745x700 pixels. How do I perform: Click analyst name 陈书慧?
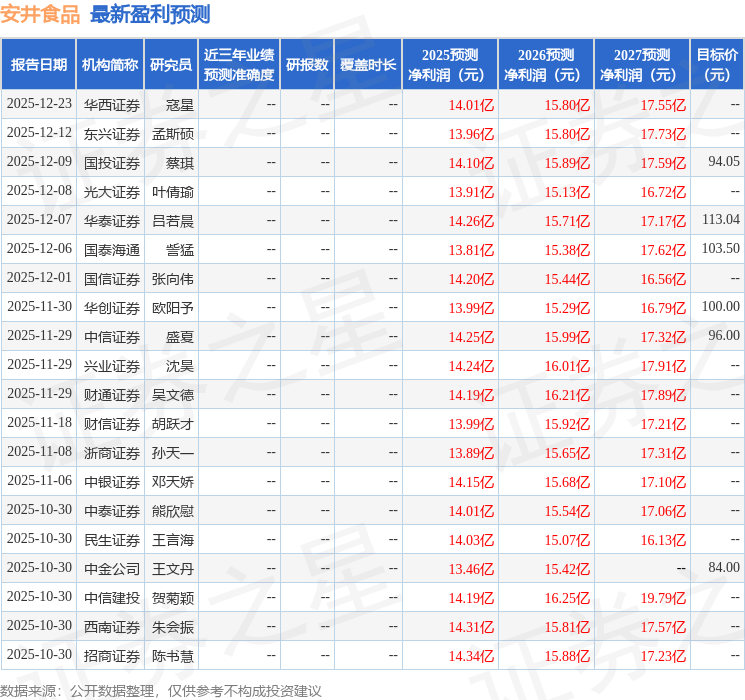(x=173, y=656)
